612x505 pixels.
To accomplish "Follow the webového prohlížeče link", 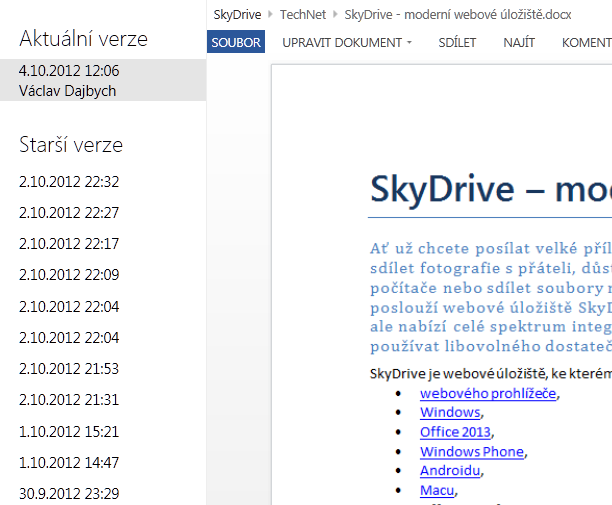I will click(x=488, y=393).
